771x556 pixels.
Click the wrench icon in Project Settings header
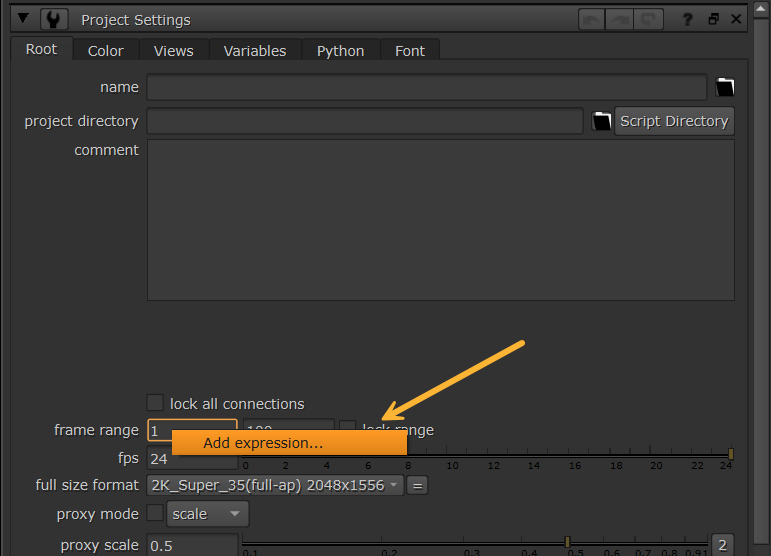point(54,19)
